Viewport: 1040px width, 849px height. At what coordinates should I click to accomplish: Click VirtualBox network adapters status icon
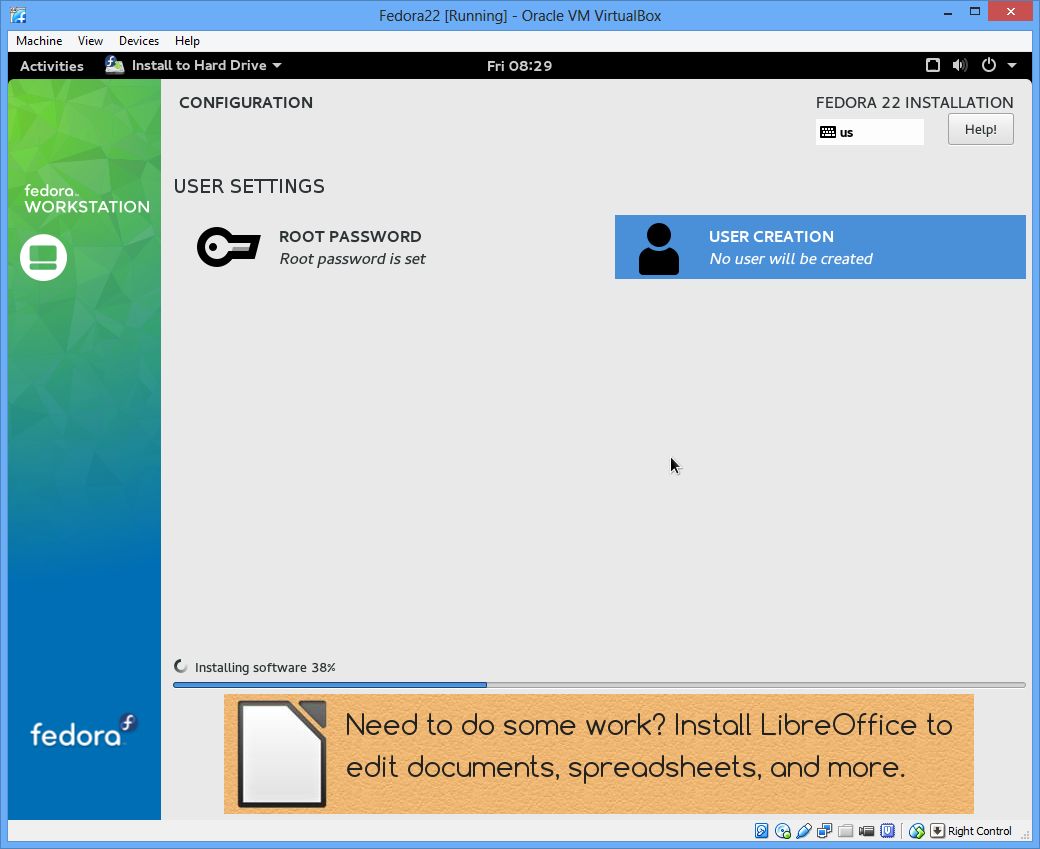(824, 830)
